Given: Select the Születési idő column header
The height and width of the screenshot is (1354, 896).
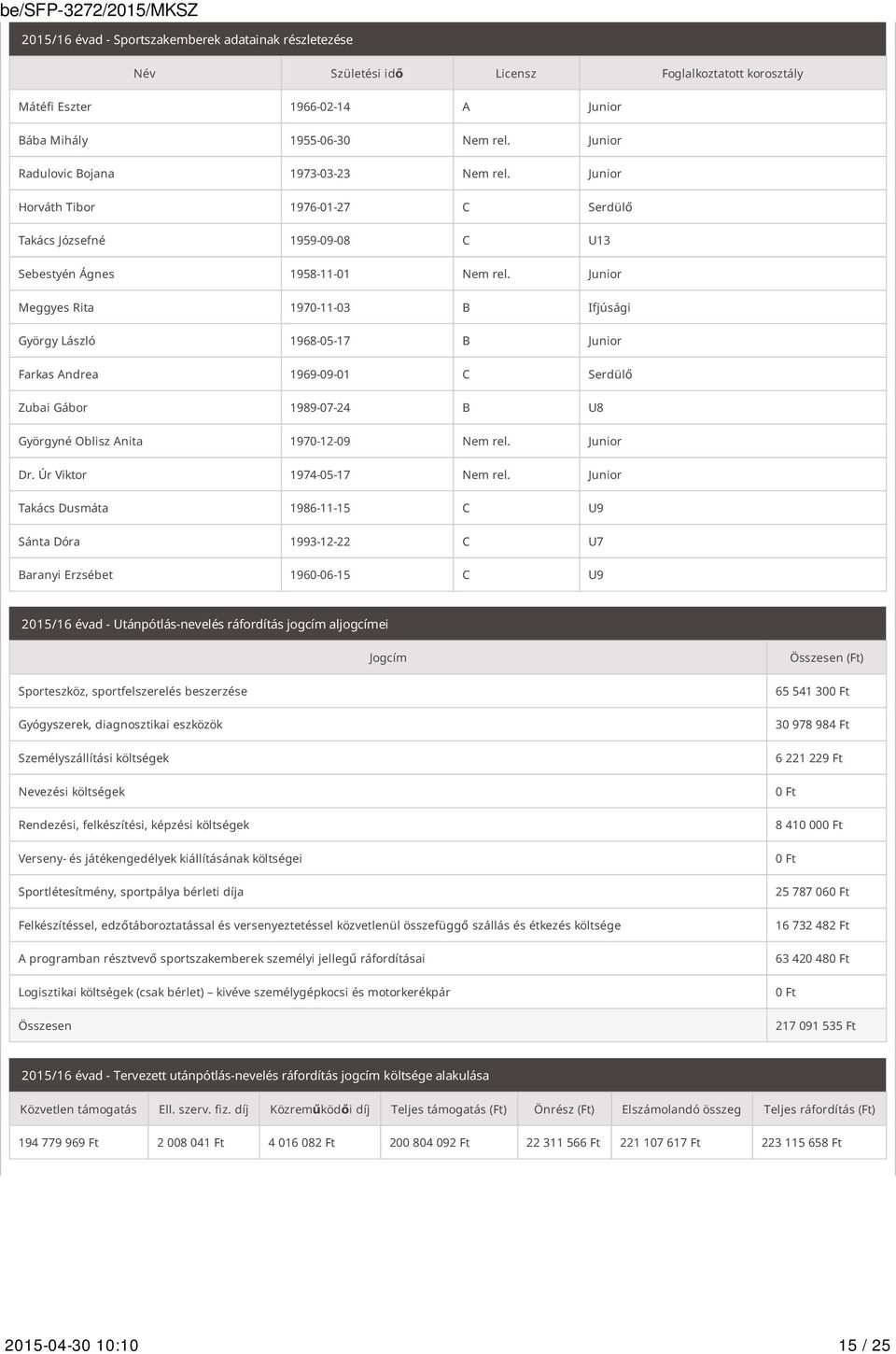Looking at the screenshot, I should tap(367, 73).
